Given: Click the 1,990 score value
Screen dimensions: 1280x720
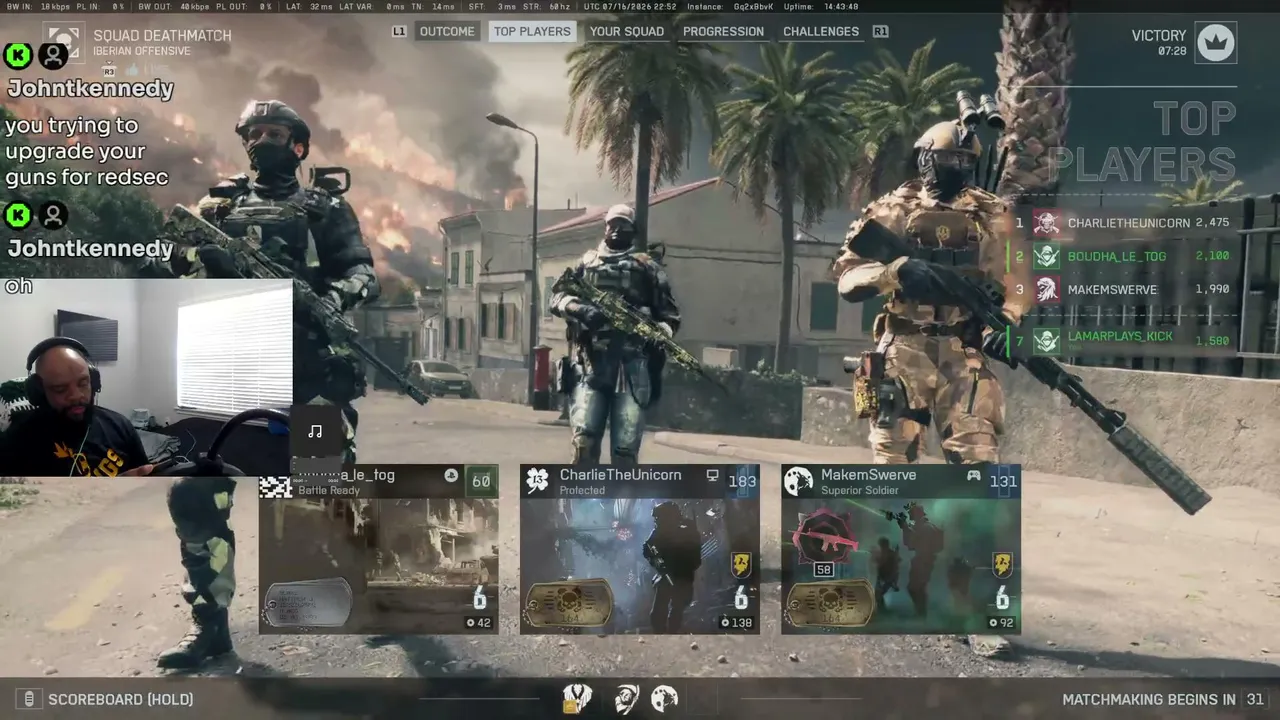Looking at the screenshot, I should pos(1212,290).
